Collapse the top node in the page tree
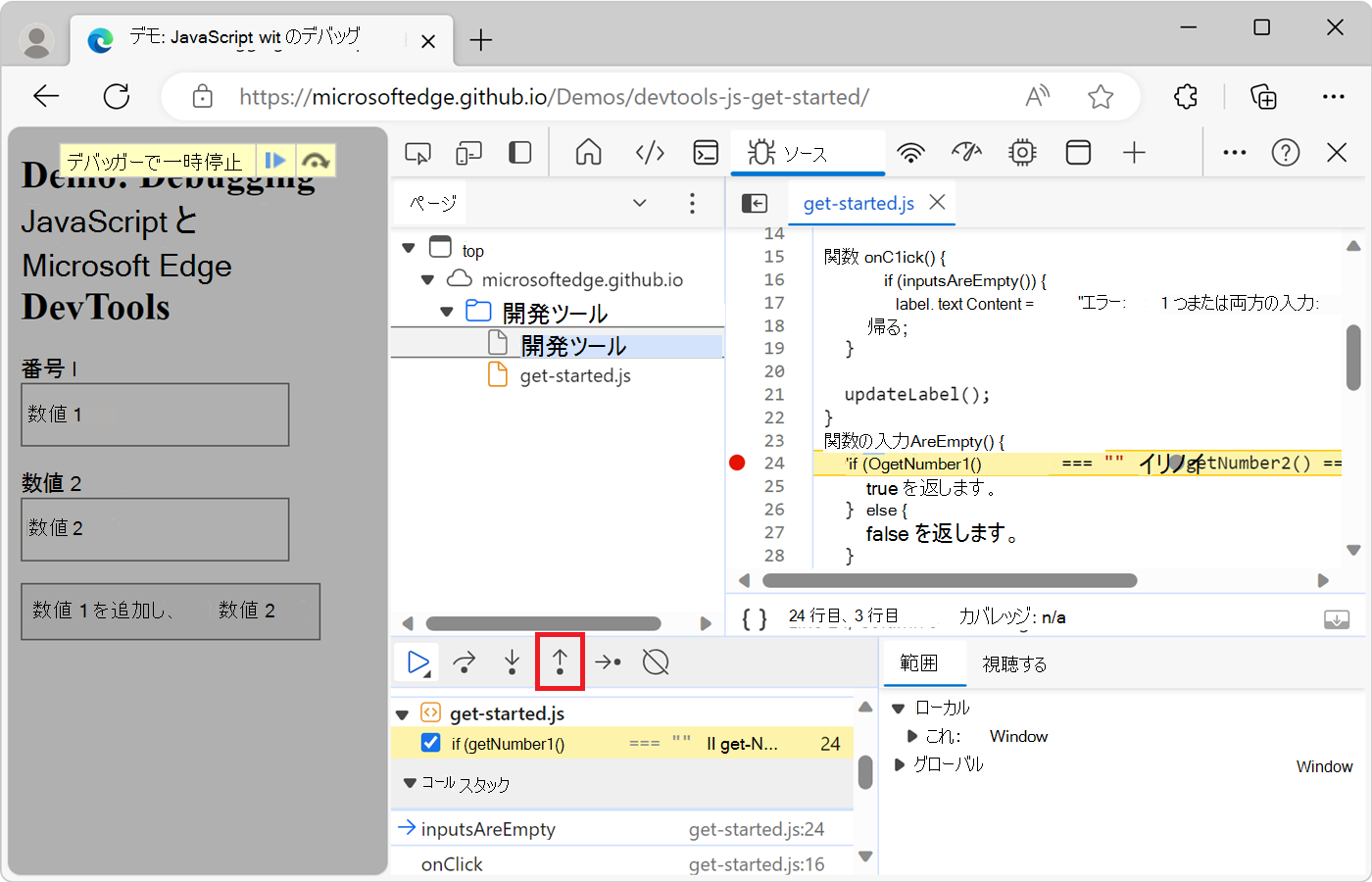The width and height of the screenshot is (1372, 882). [x=409, y=248]
